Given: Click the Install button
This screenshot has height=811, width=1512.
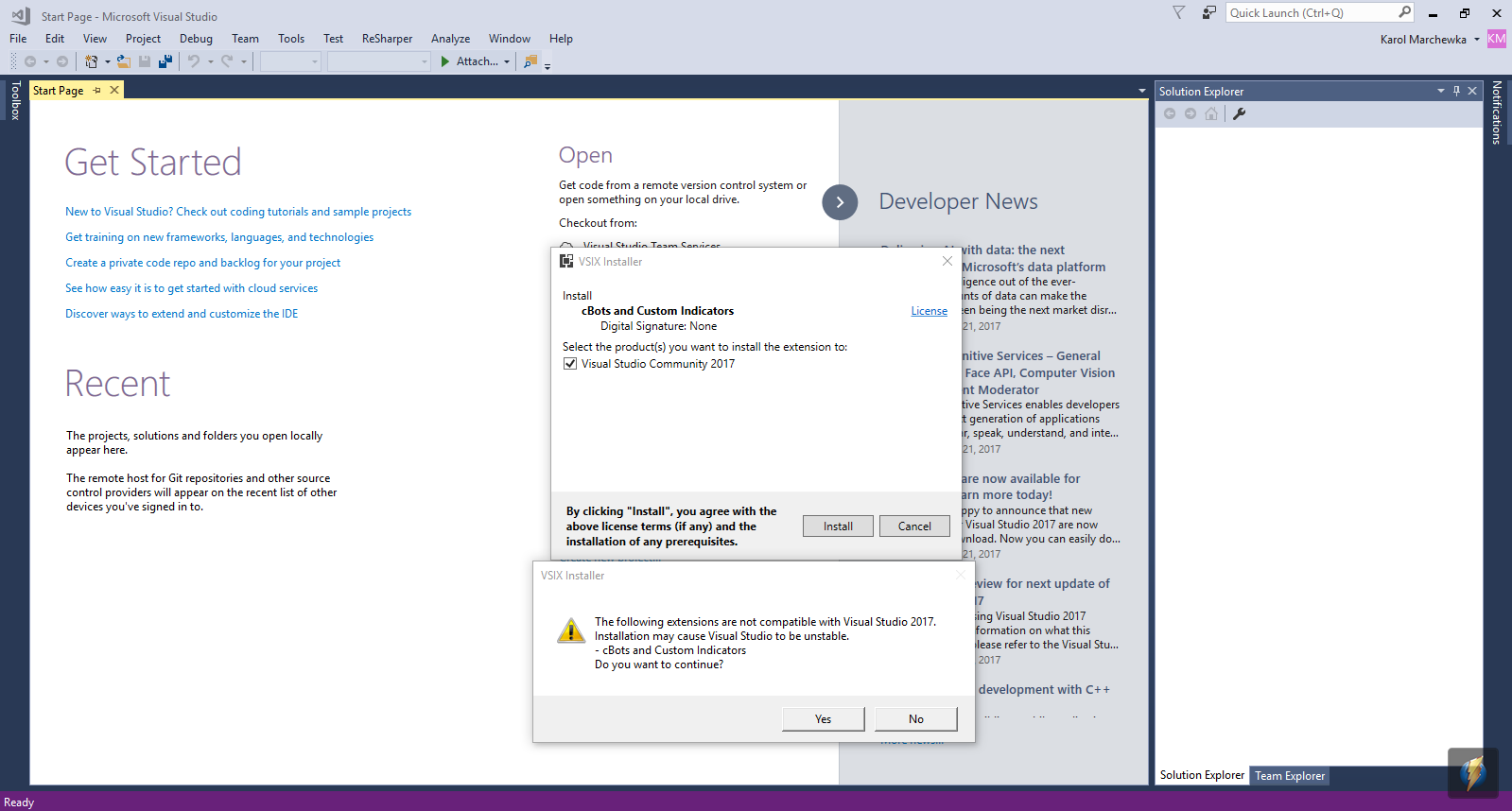Looking at the screenshot, I should click(838, 526).
